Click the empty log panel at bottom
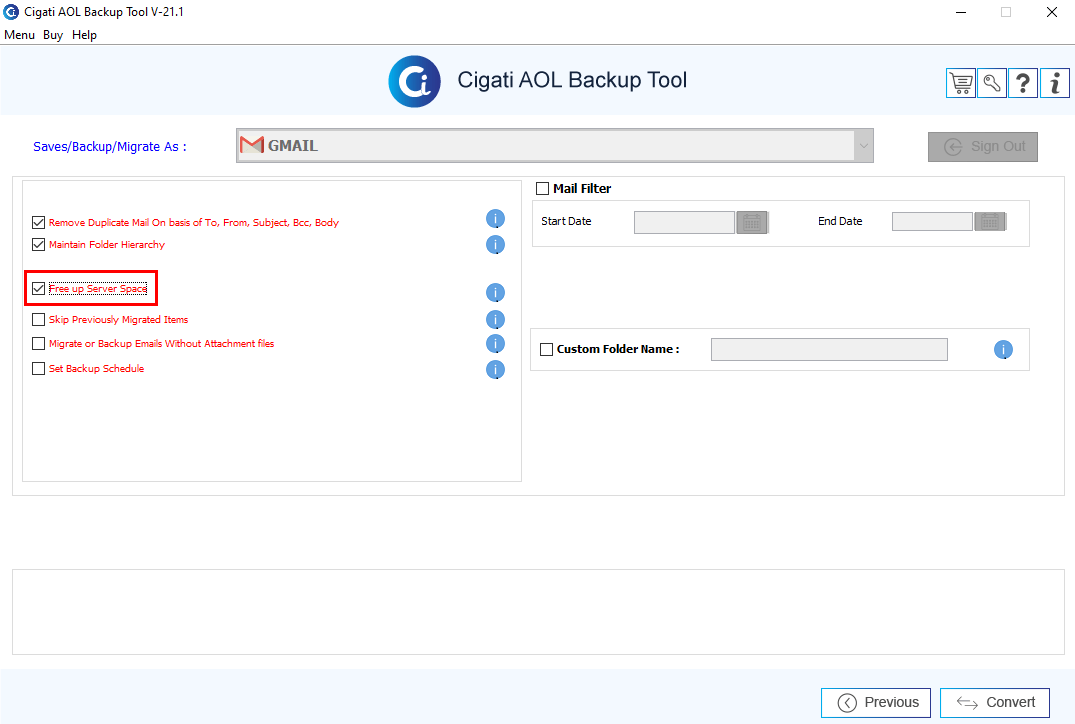 [x=538, y=612]
